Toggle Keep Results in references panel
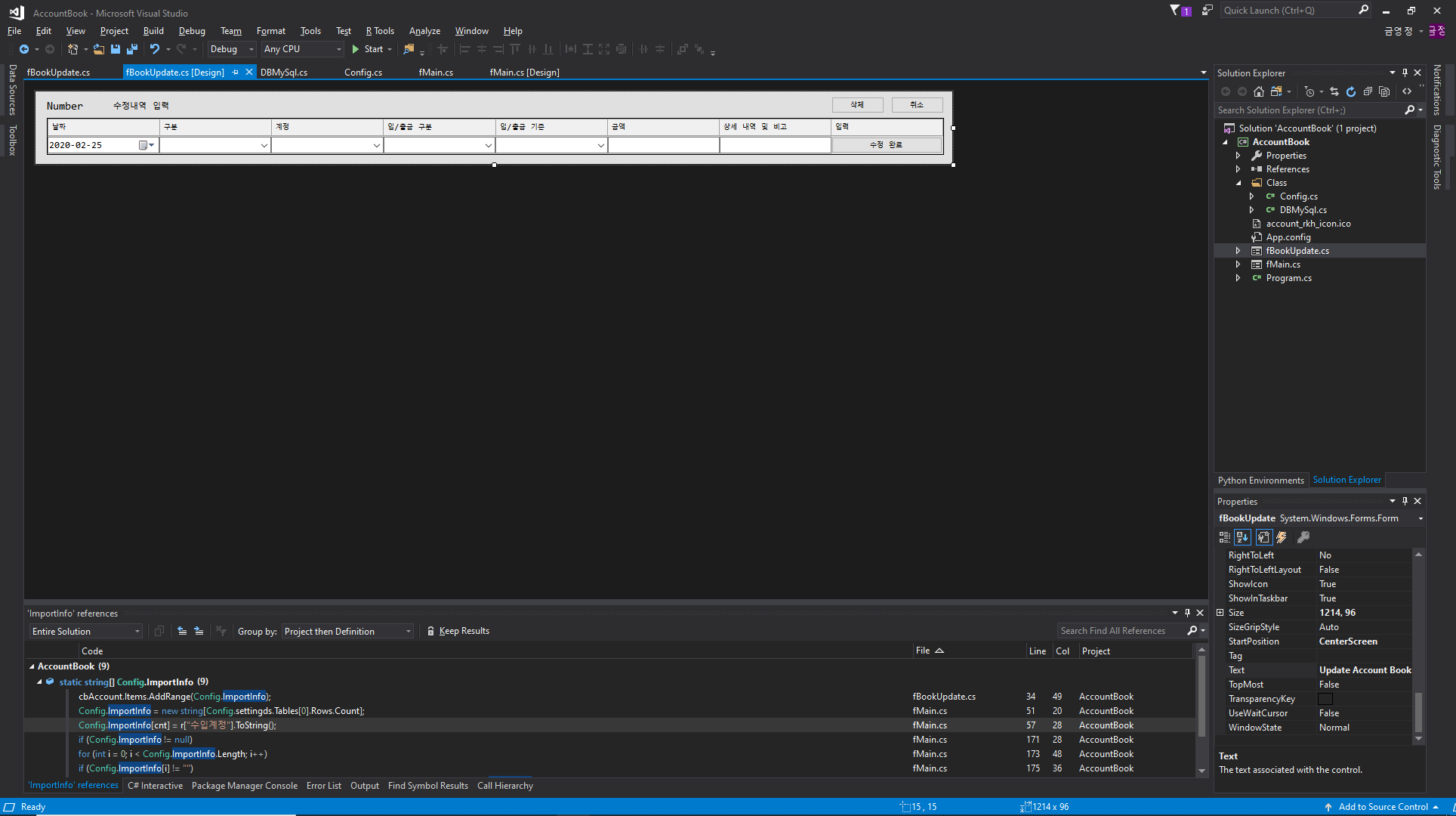This screenshot has height=816, width=1456. click(458, 632)
